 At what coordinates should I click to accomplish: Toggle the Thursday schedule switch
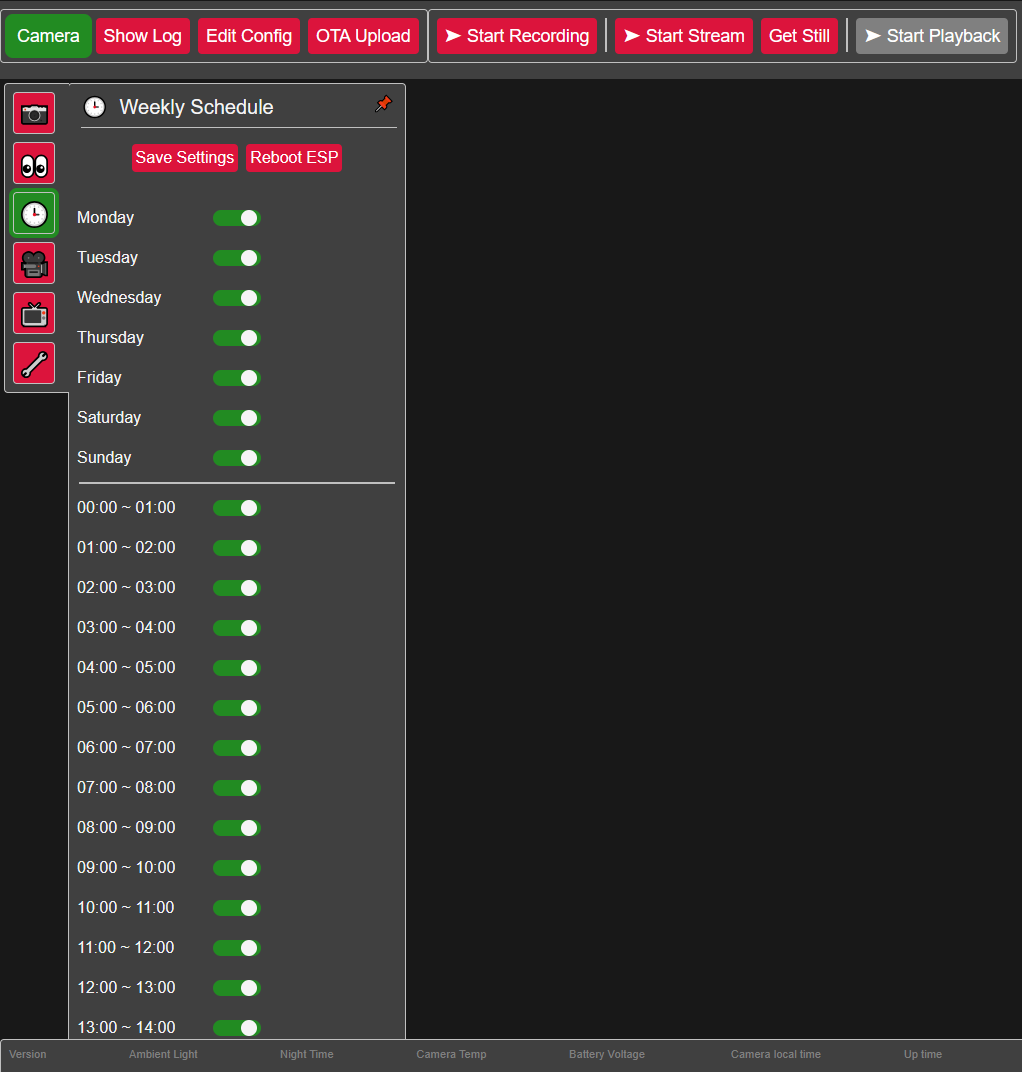pyautogui.click(x=237, y=338)
